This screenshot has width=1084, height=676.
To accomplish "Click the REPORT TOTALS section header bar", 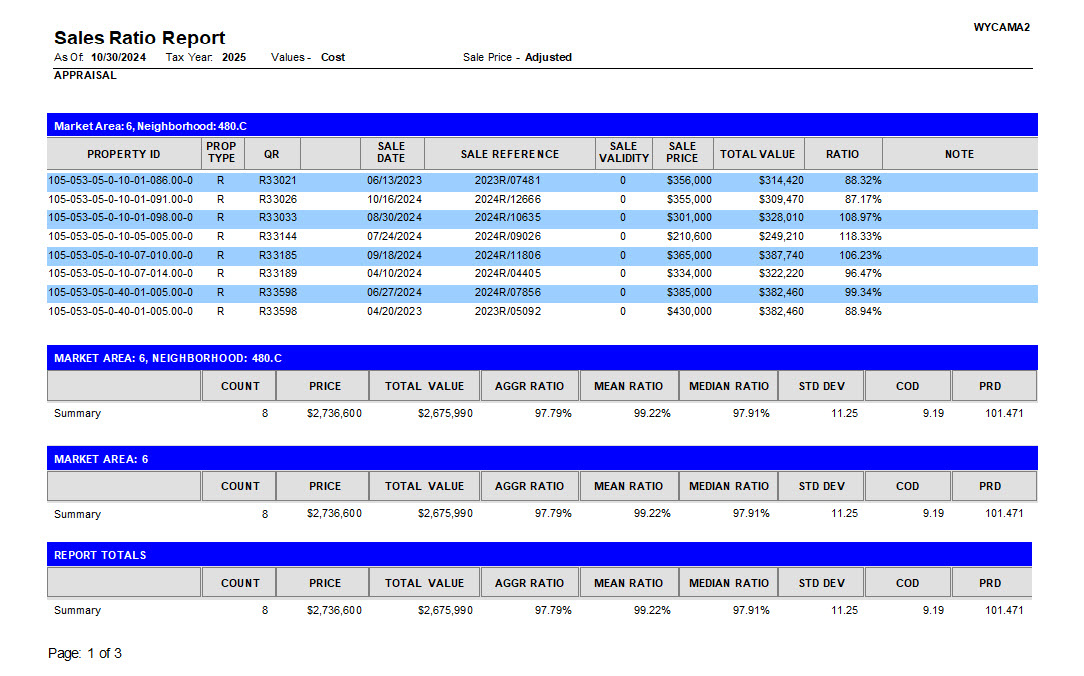I will (539, 555).
